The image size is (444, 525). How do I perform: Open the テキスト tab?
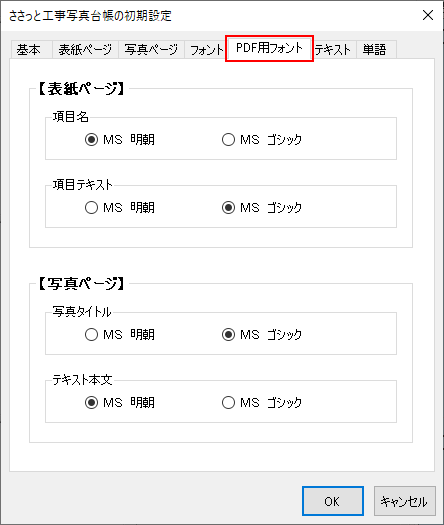point(334,50)
